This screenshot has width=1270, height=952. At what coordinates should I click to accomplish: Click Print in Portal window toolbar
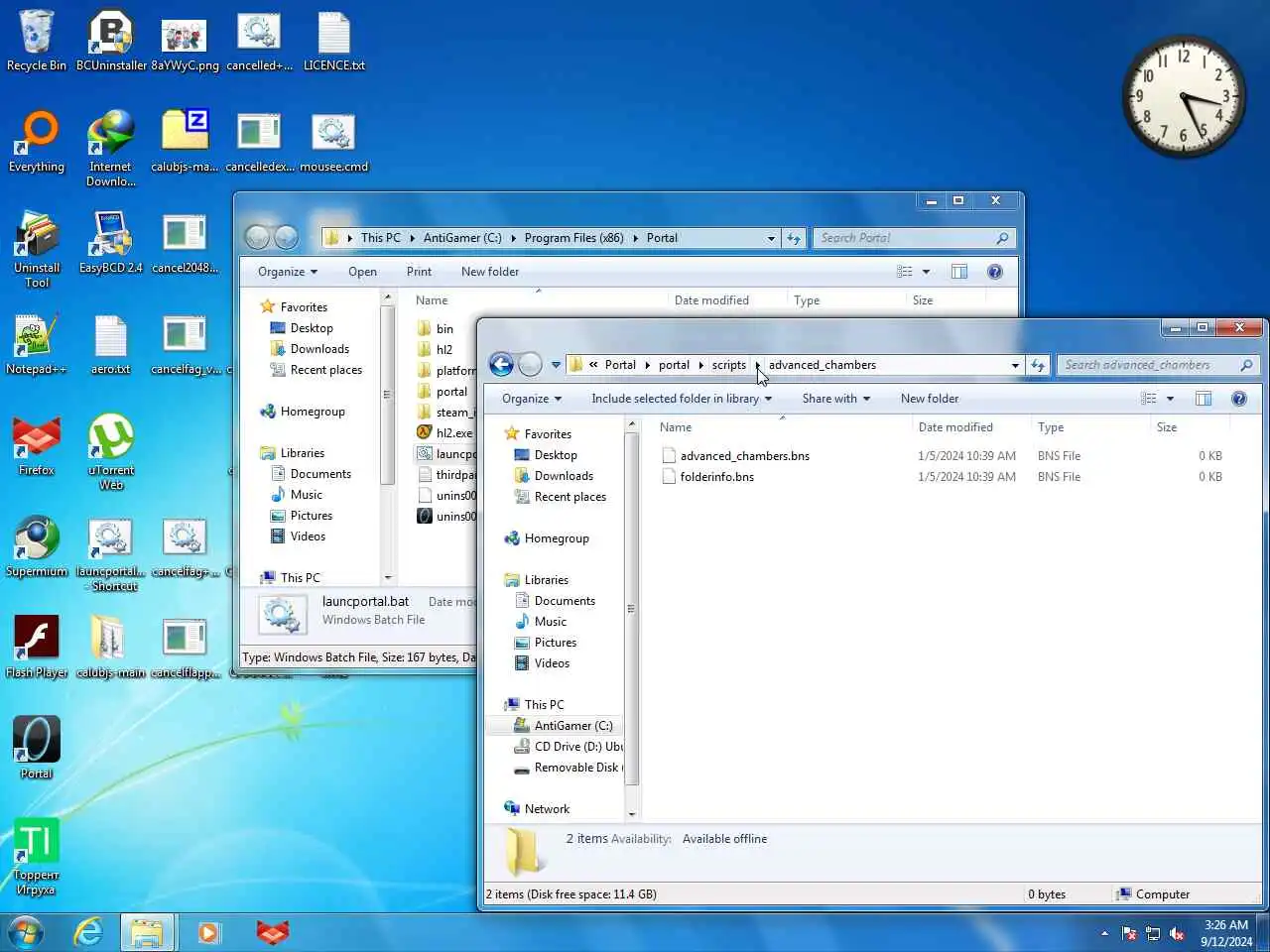pos(419,272)
